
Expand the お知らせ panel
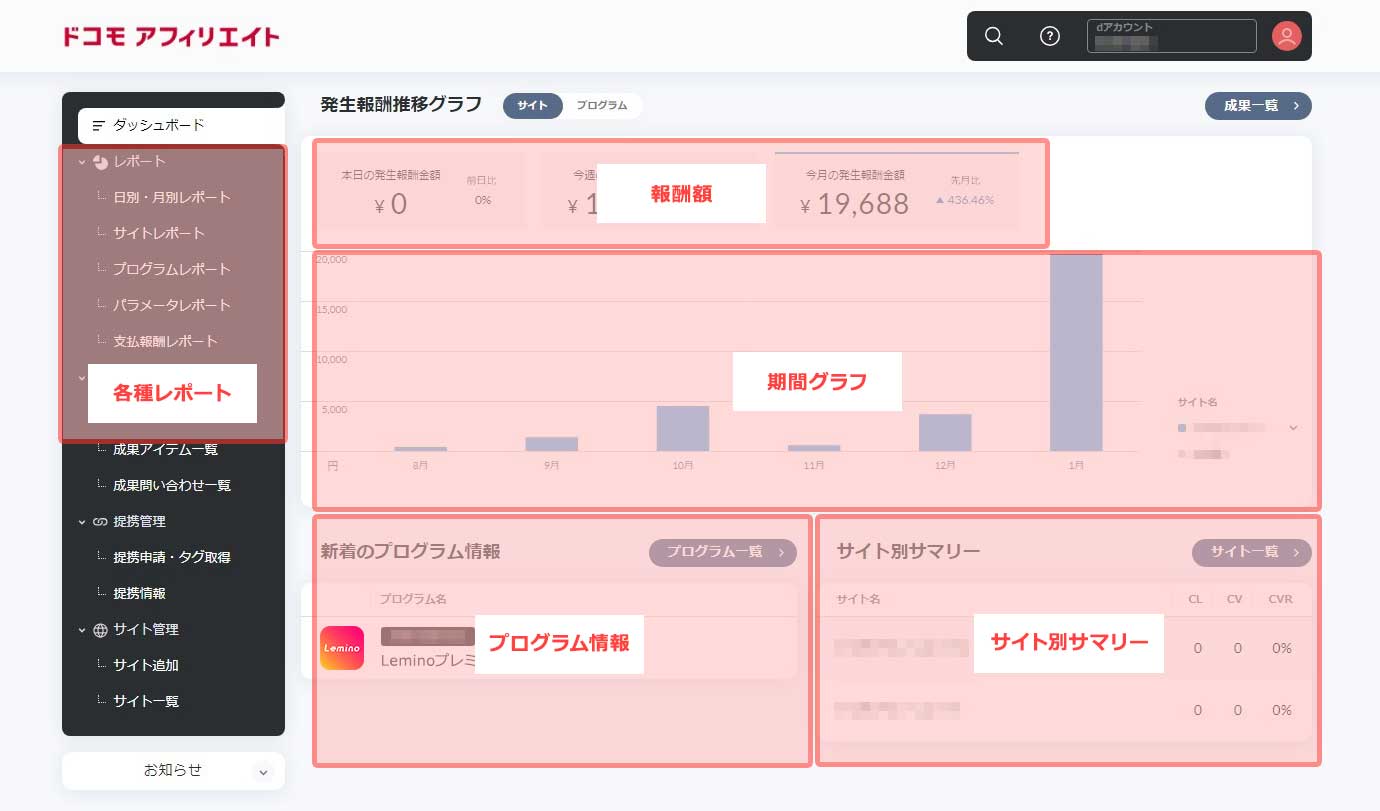tap(263, 770)
